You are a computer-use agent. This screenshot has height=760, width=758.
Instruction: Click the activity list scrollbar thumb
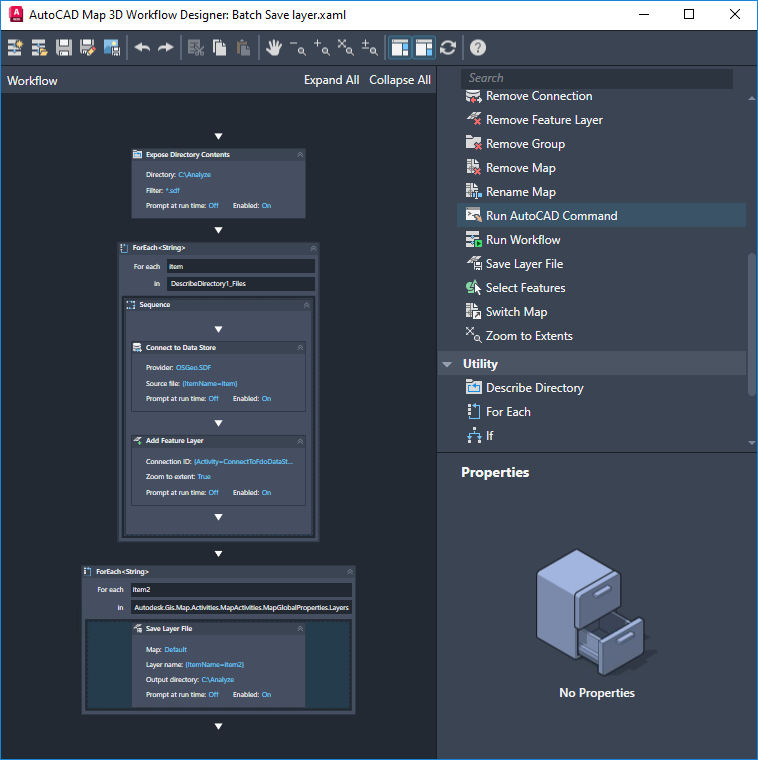pyautogui.click(x=752, y=324)
